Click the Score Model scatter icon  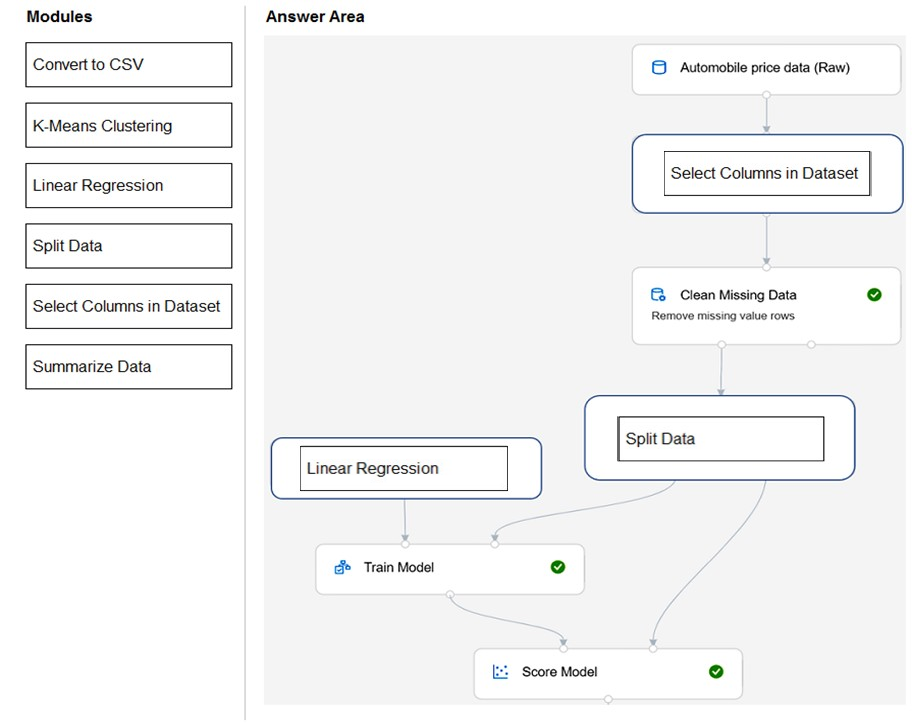pos(501,672)
